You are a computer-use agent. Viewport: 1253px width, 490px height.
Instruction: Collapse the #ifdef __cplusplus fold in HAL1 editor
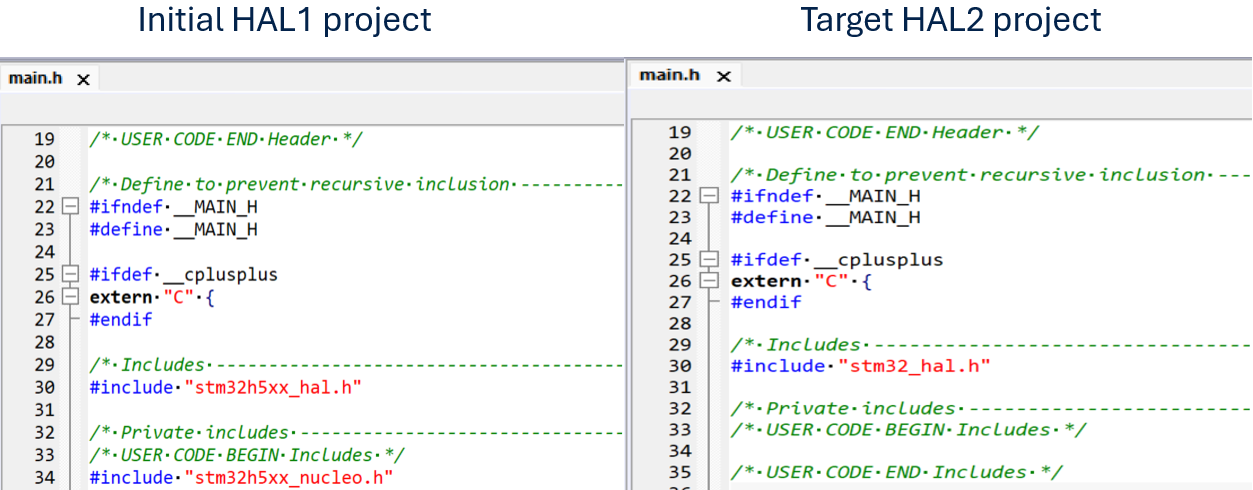click(70, 274)
